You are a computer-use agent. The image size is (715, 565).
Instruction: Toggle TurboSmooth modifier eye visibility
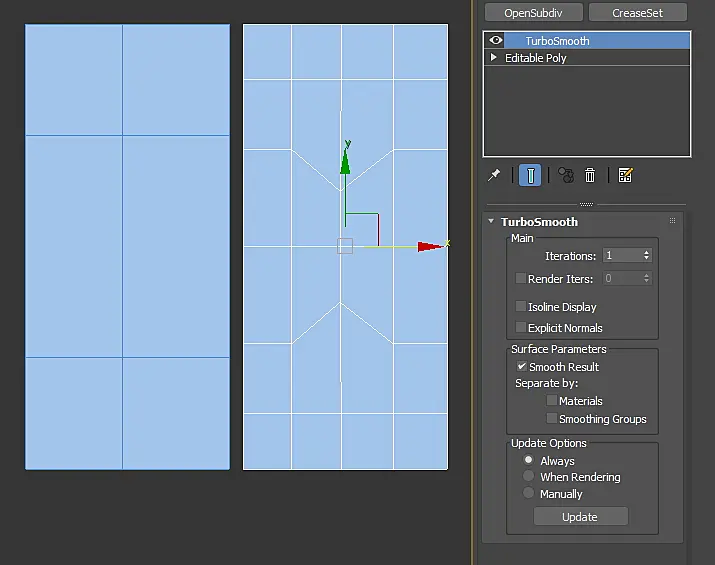(496, 41)
